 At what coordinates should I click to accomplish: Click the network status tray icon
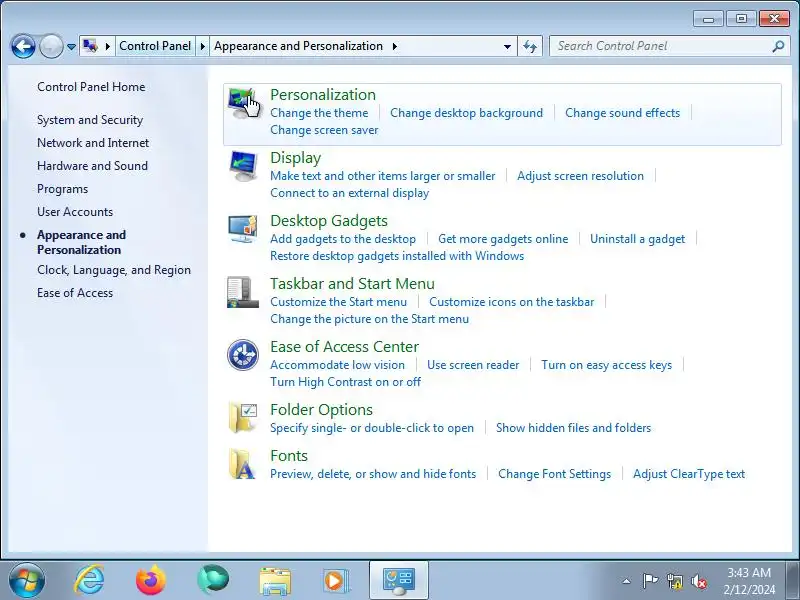pos(674,581)
